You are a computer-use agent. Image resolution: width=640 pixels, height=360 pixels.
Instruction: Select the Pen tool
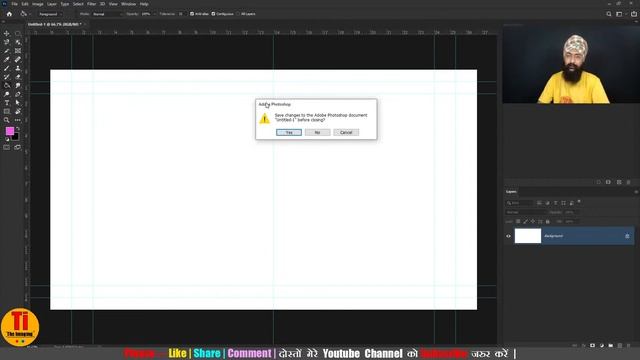tap(18, 94)
